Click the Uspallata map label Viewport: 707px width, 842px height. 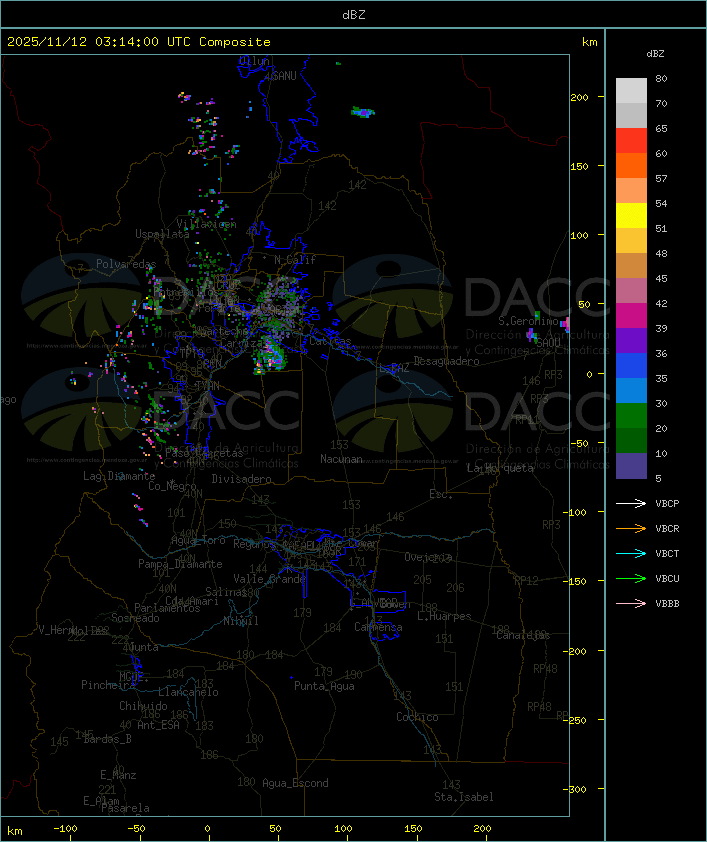(162, 234)
